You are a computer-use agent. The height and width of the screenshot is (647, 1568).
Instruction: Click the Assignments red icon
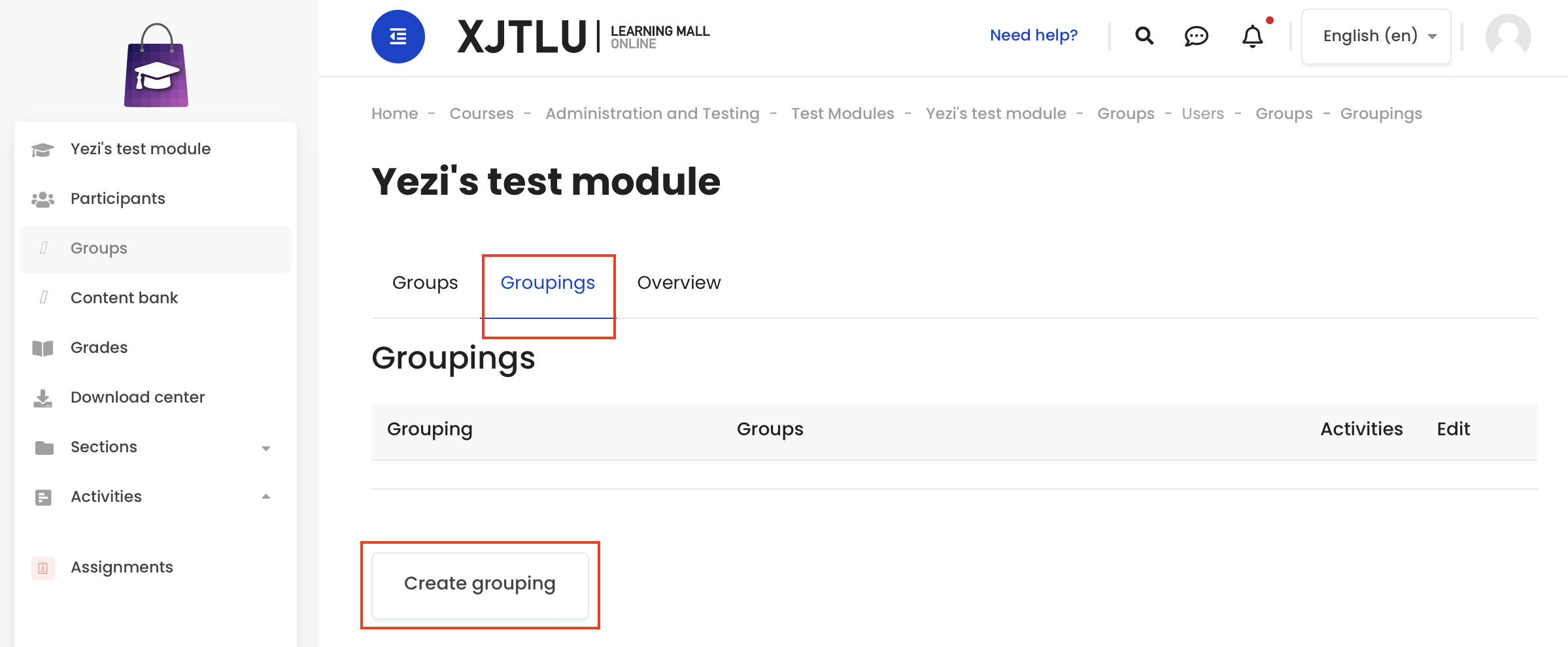(43, 568)
